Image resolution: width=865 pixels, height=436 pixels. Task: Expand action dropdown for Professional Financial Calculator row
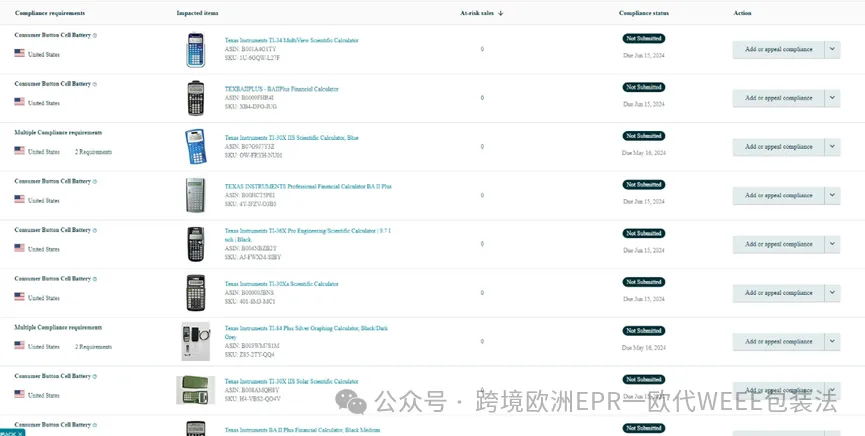pyautogui.click(x=832, y=195)
